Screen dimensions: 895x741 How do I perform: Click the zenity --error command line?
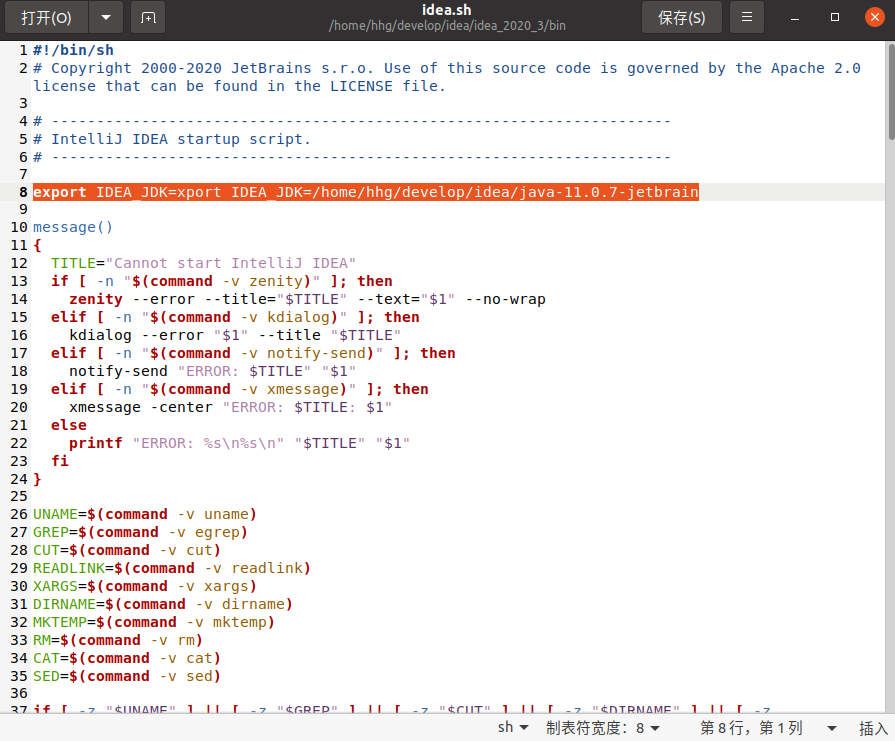pyautogui.click(x=307, y=299)
